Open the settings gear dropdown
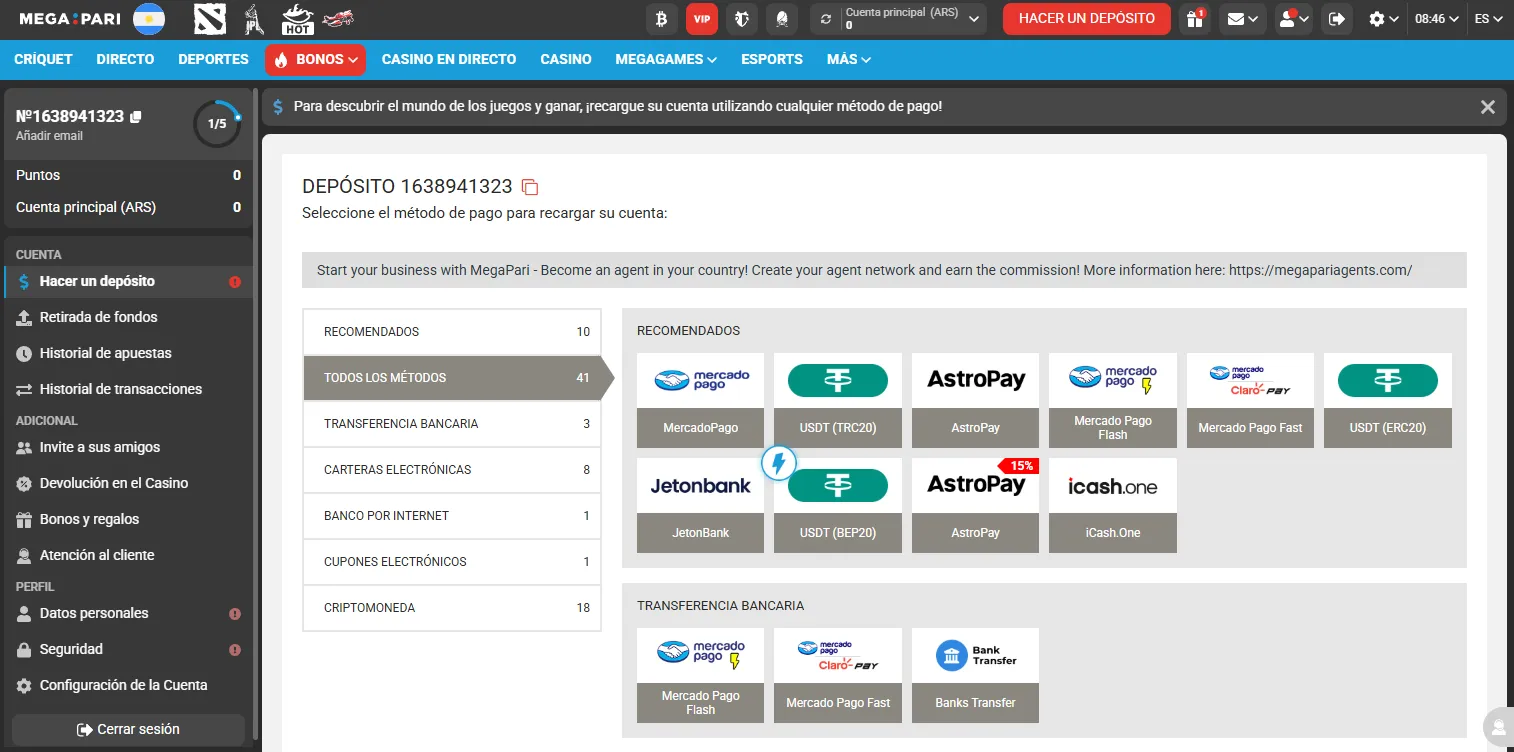The height and width of the screenshot is (752, 1514). (1383, 19)
